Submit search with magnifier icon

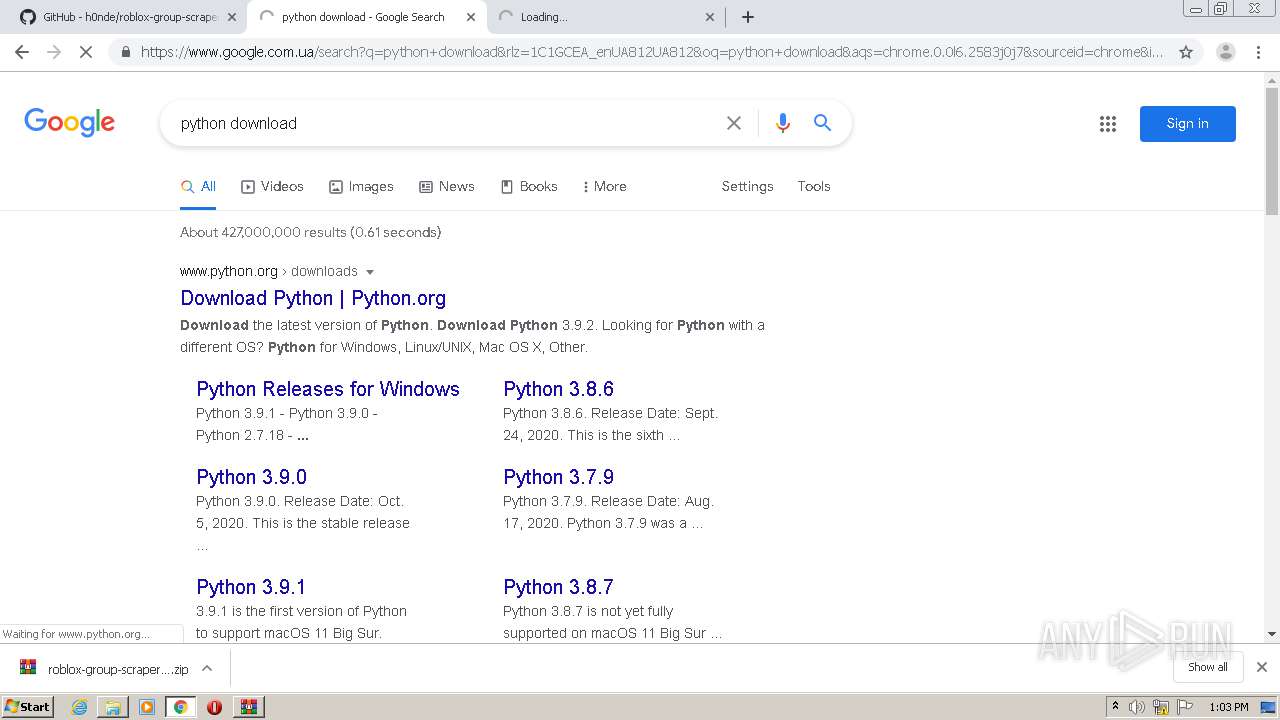tap(822, 123)
